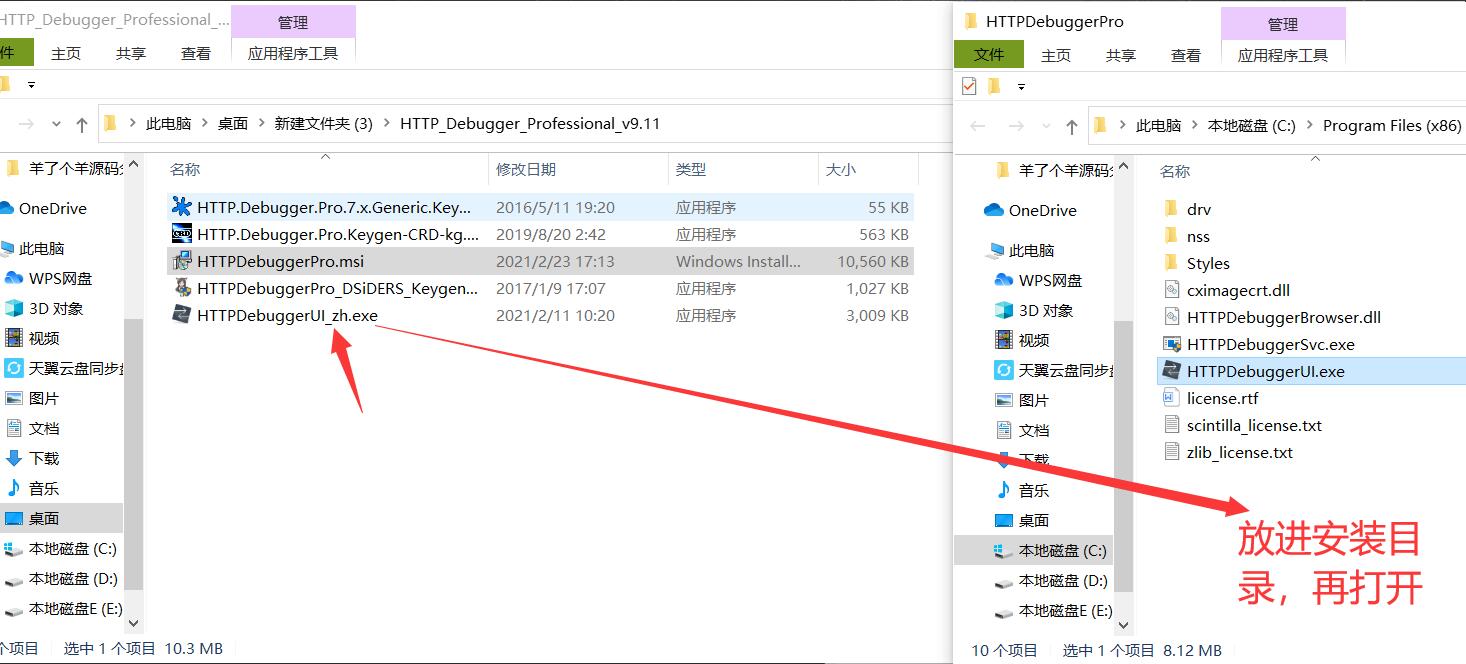Open 主页 tab in left window
This screenshot has width=1466, height=664.
[66, 54]
